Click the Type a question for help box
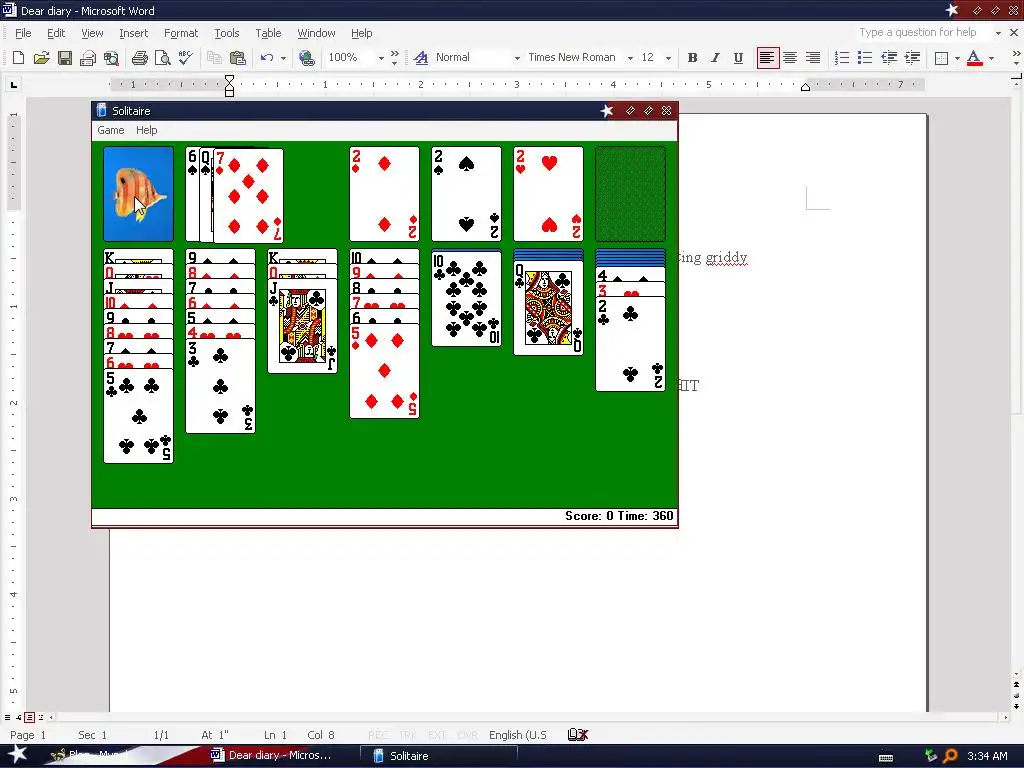This screenshot has width=1024, height=768. [924, 33]
